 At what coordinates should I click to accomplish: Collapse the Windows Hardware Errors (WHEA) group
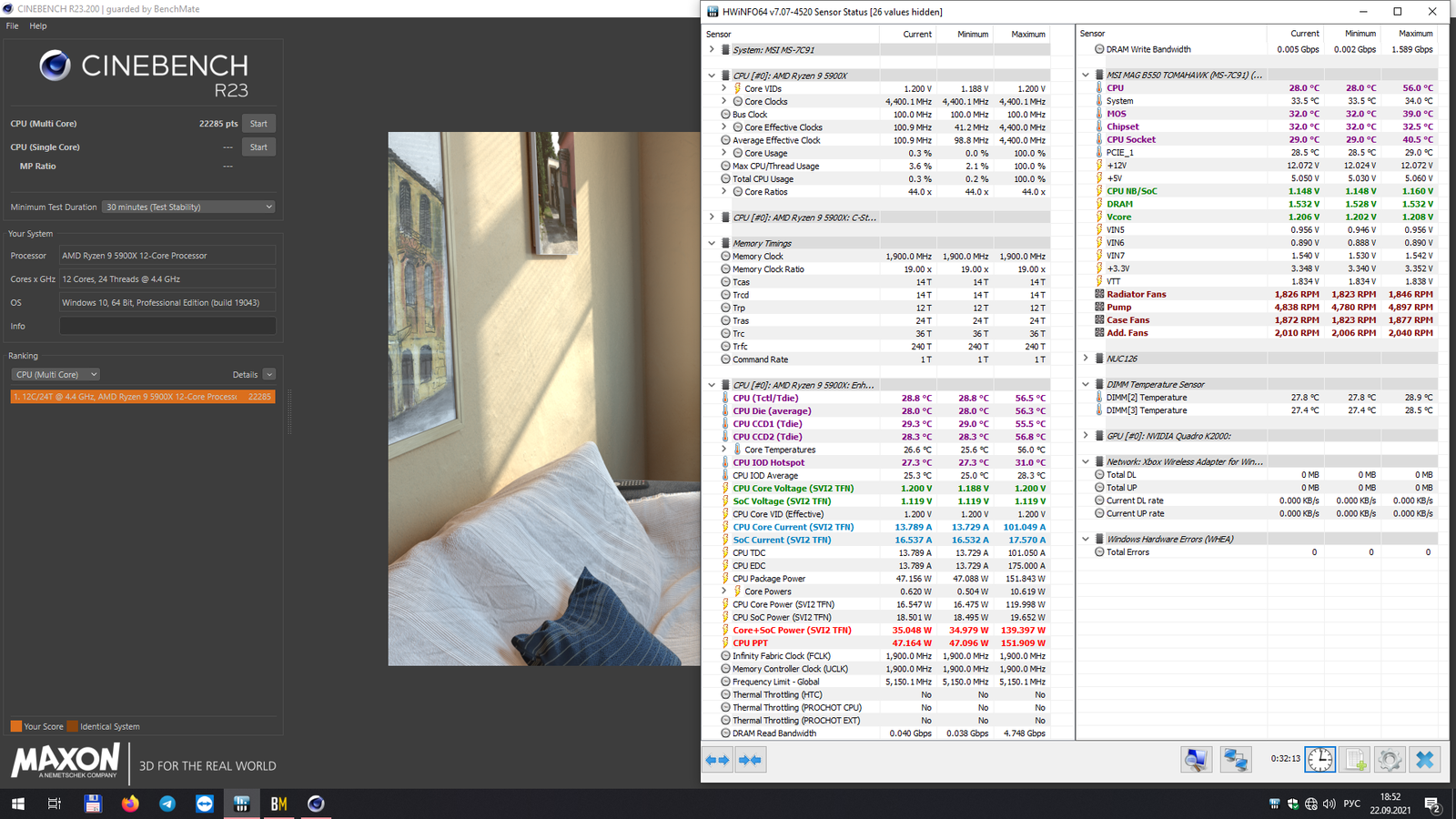coord(1086,540)
